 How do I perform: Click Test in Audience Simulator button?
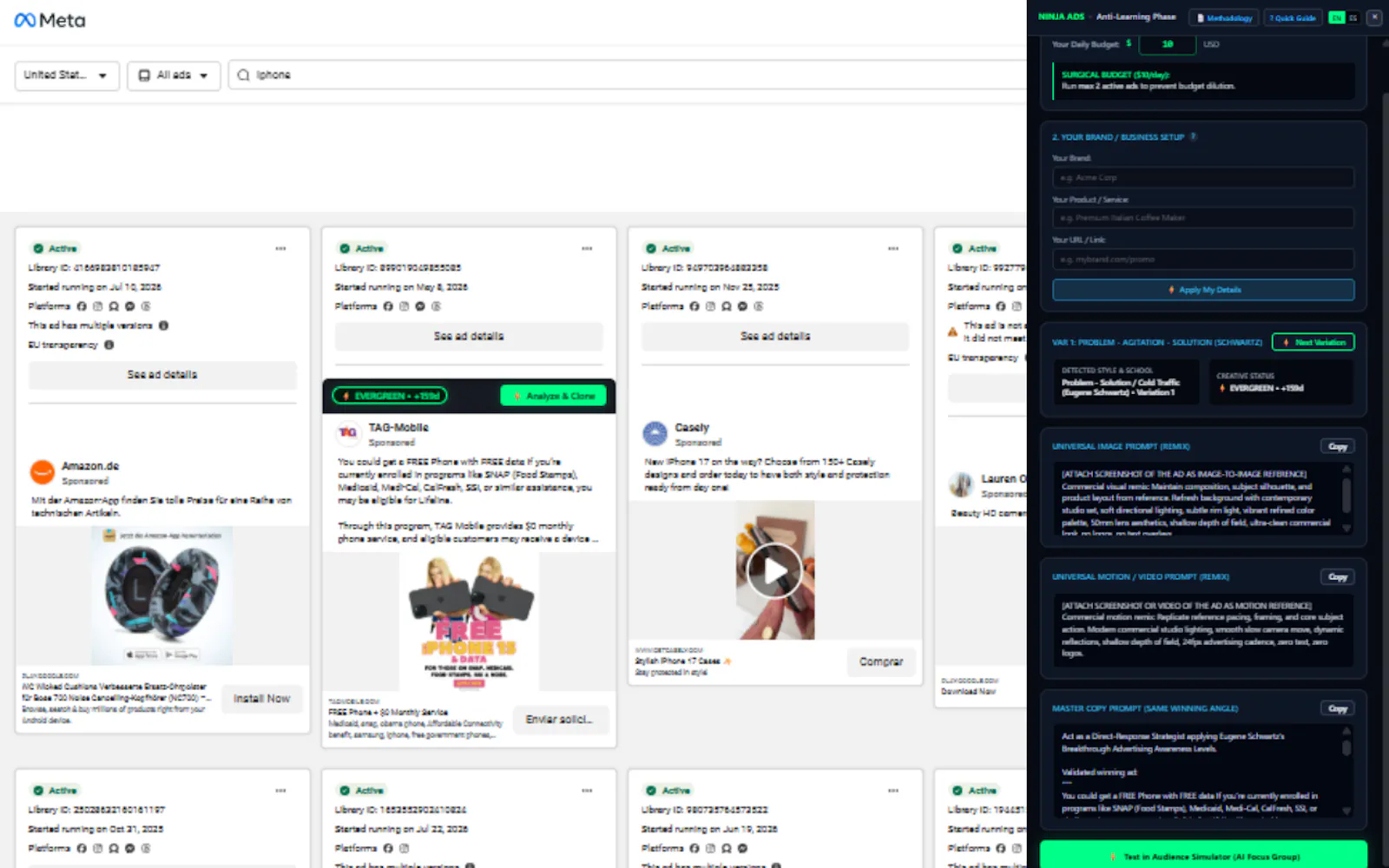pyautogui.click(x=1203, y=856)
